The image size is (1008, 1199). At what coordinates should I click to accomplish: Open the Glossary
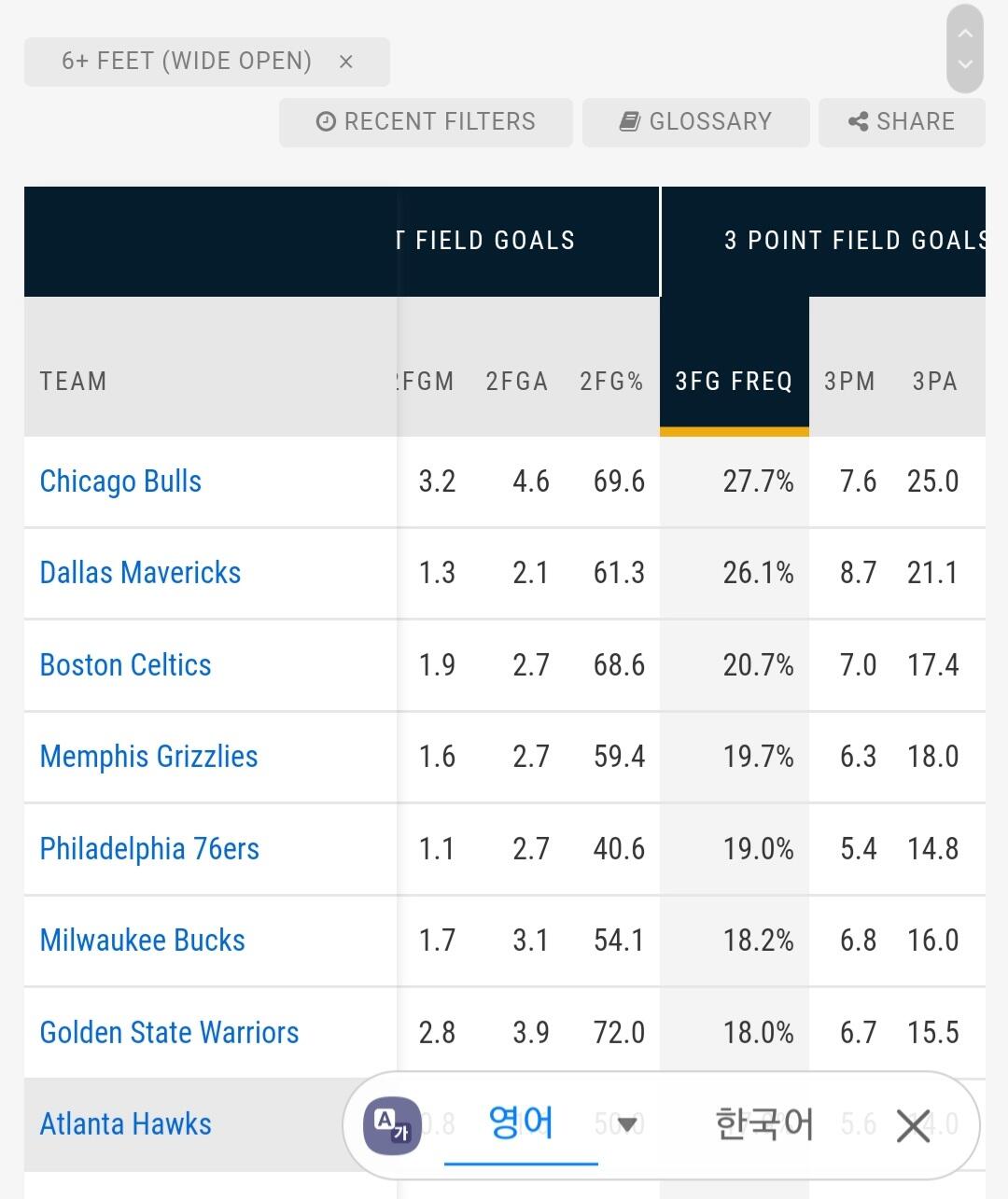click(x=695, y=122)
